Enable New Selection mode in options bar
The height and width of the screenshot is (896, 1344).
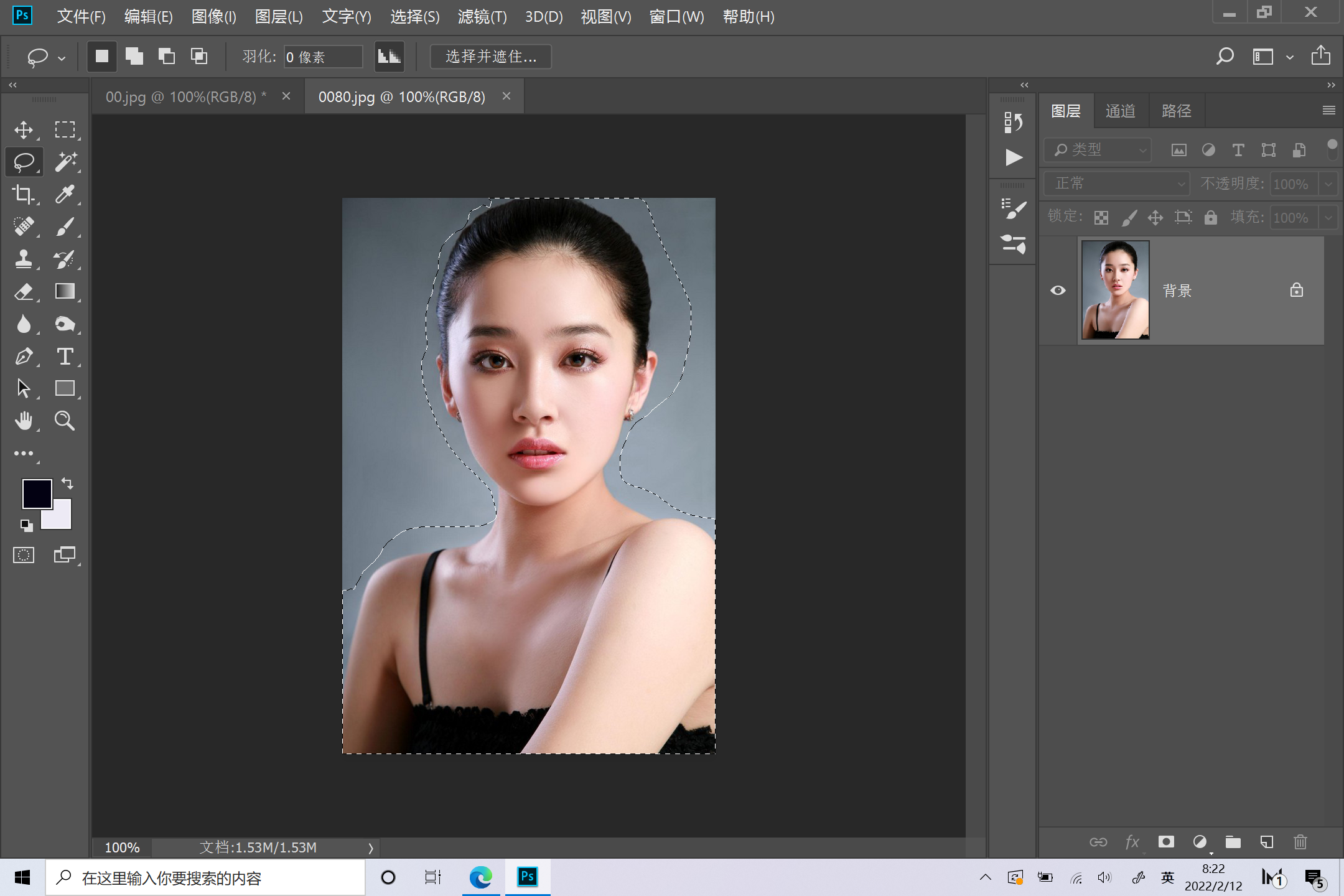coord(101,57)
